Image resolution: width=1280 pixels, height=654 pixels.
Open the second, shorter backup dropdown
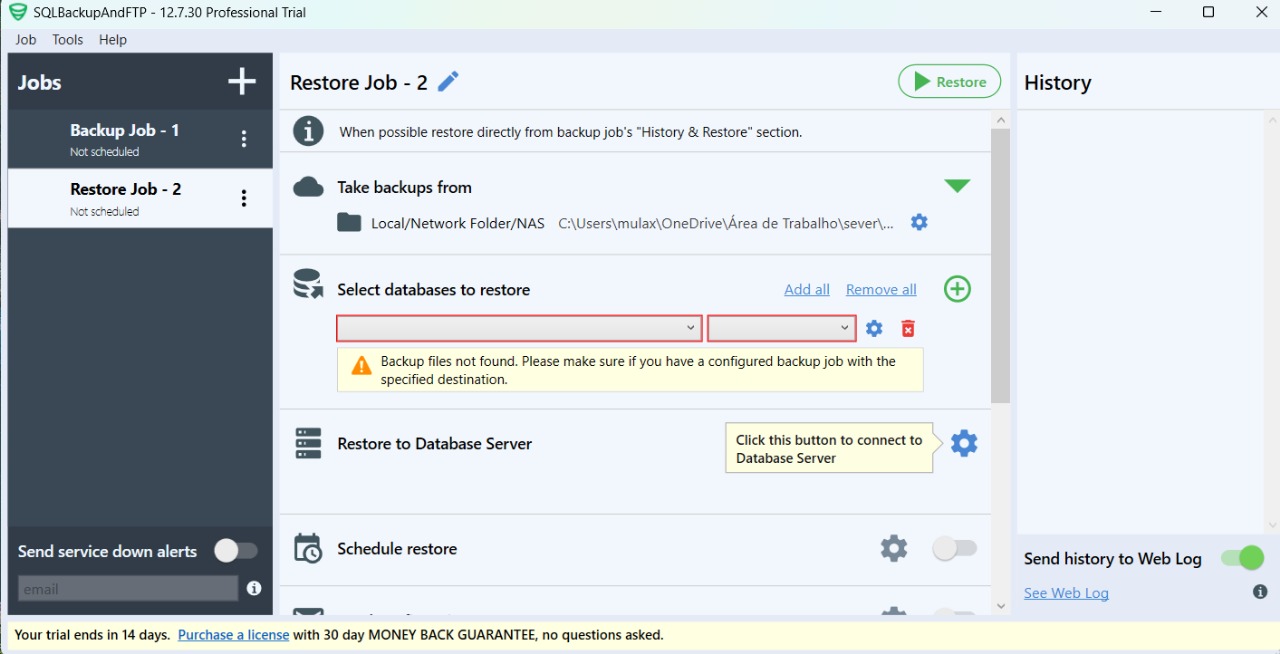tap(781, 328)
